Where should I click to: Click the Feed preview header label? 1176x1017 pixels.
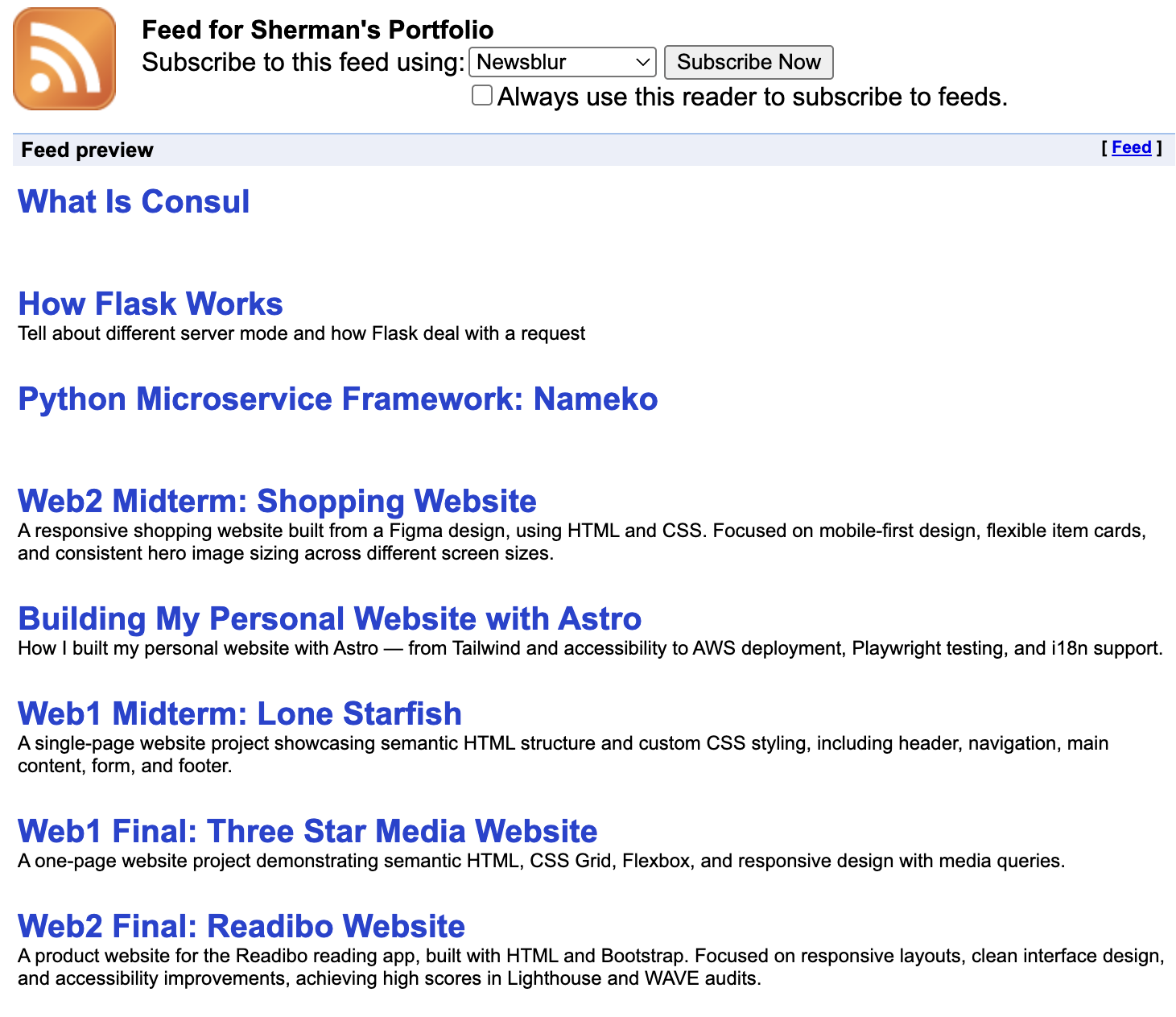tap(87, 151)
